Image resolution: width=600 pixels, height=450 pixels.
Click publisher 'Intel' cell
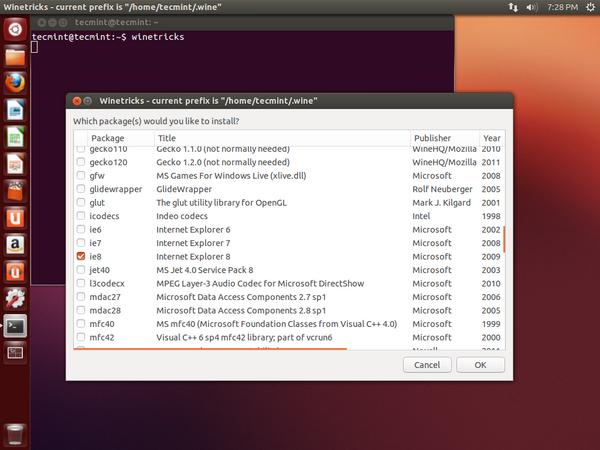[x=421, y=216]
